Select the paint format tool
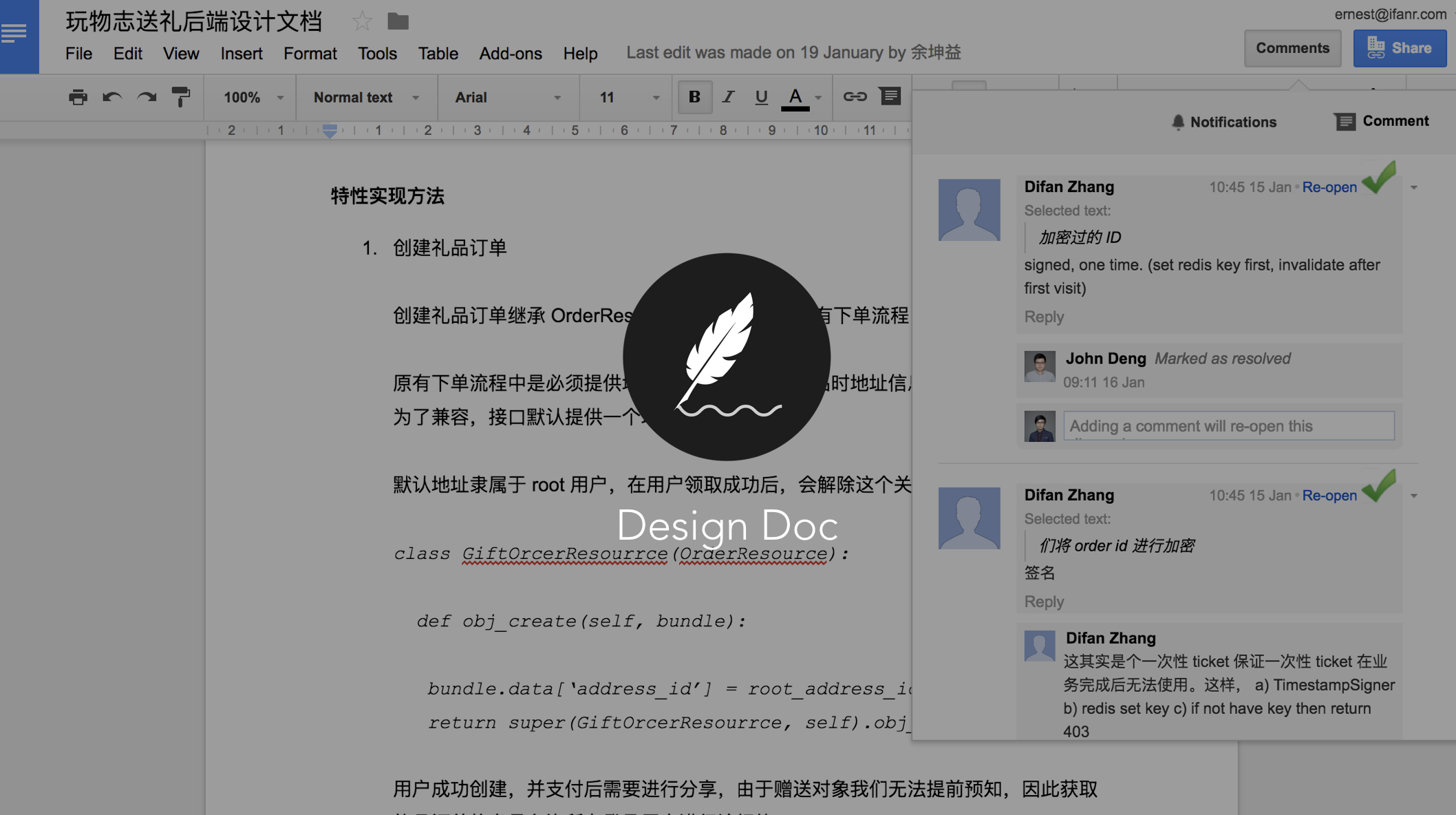This screenshot has height=815, width=1456. pyautogui.click(x=180, y=97)
